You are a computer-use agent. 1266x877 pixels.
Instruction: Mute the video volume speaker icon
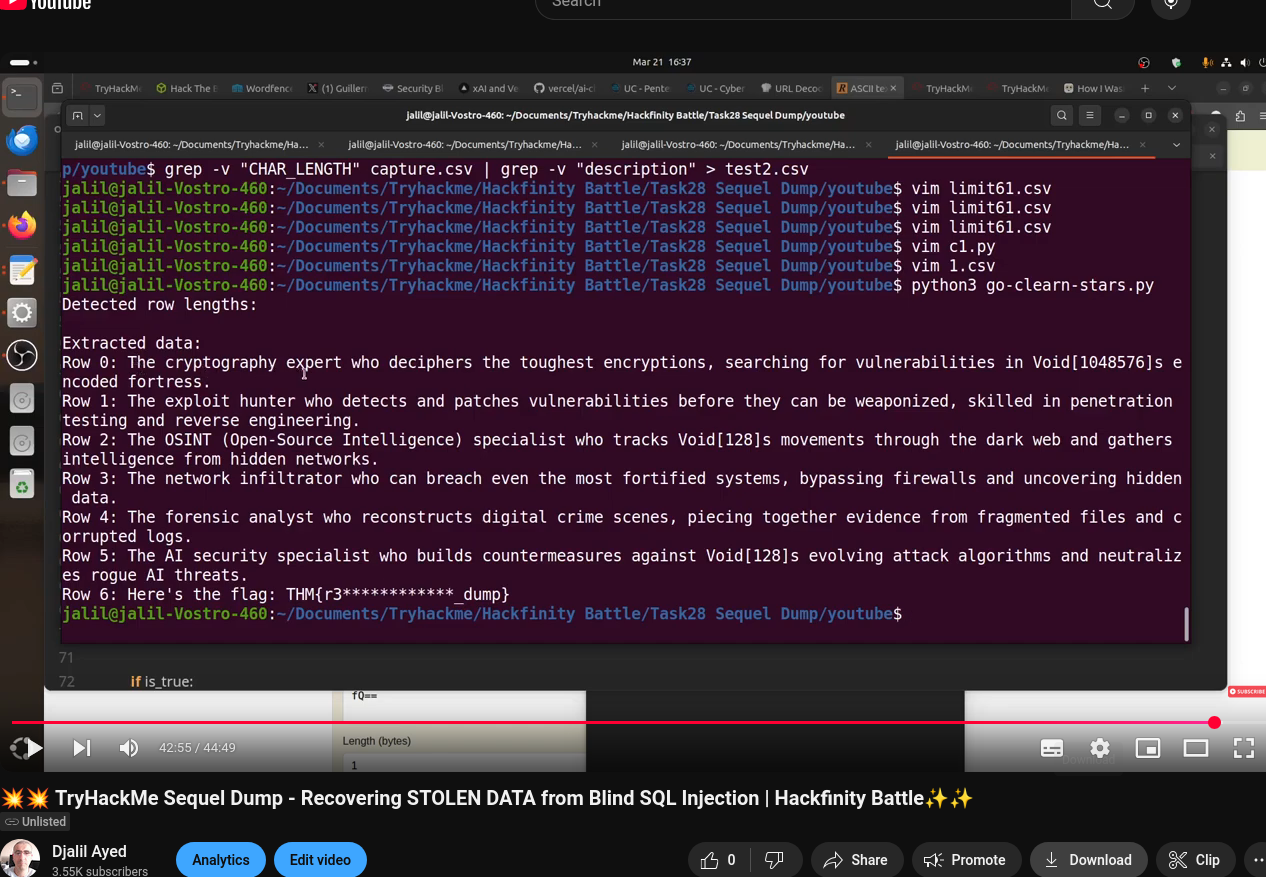[129, 748]
